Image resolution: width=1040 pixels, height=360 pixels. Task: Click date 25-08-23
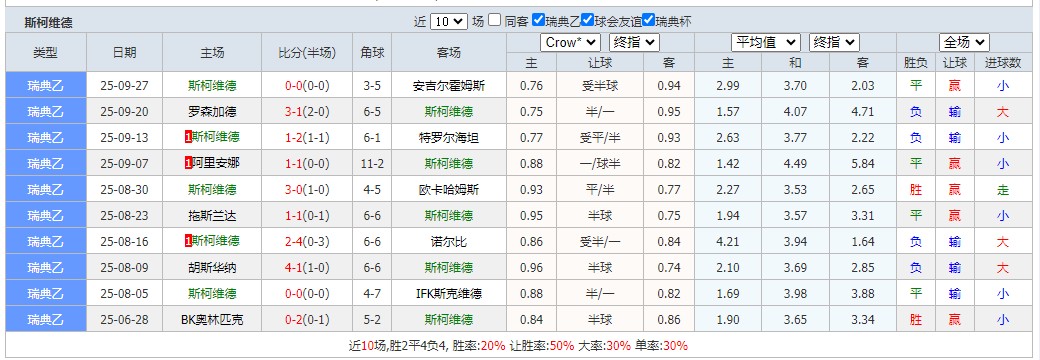[x=125, y=215]
